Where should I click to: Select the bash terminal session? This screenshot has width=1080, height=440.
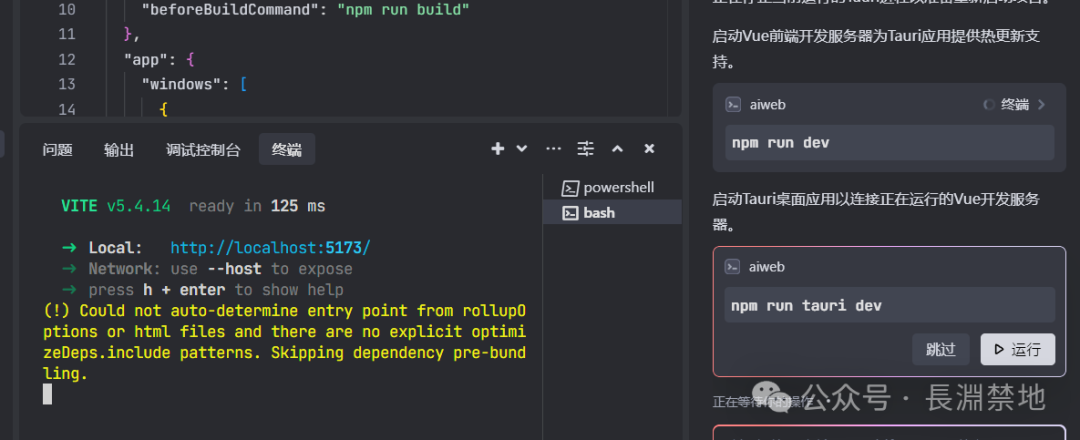pyautogui.click(x=612, y=213)
